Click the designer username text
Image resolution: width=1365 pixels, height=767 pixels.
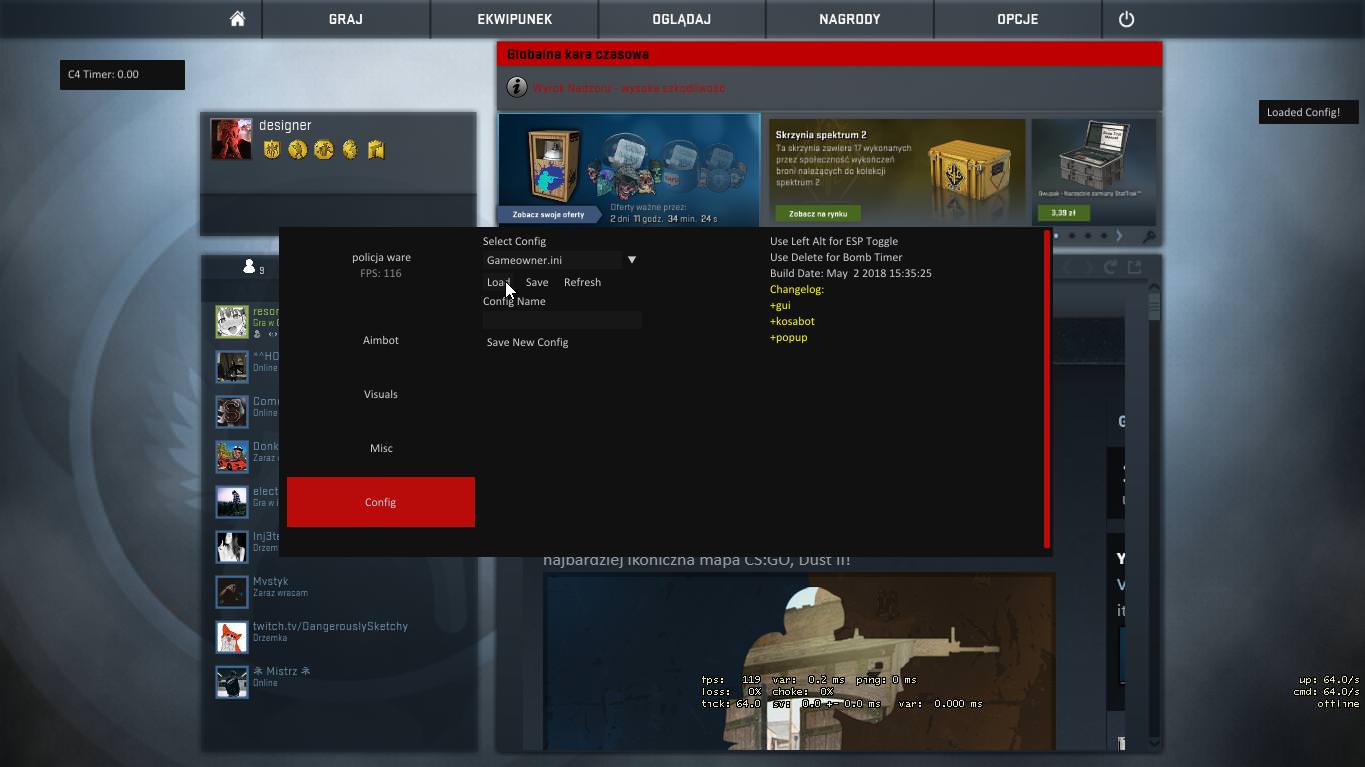(x=285, y=125)
